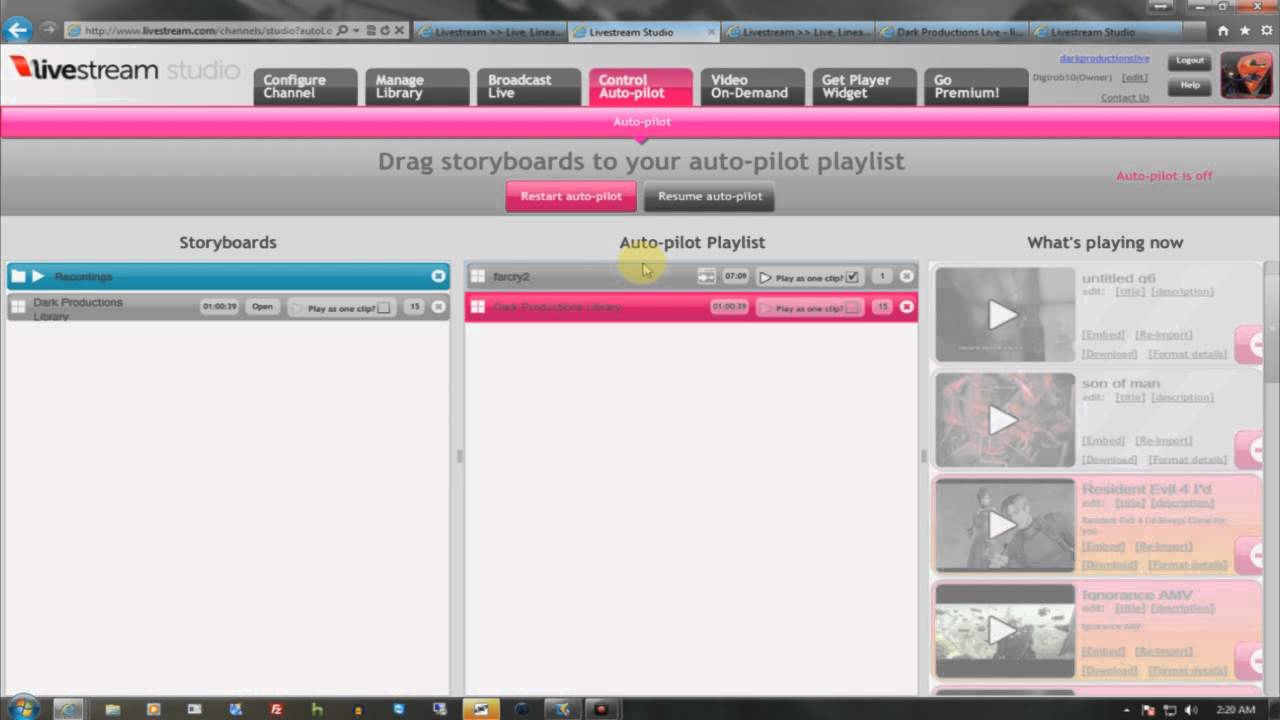This screenshot has height=720, width=1280.
Task: Click minus button on Ignorance AMV clip
Action: point(1250,661)
